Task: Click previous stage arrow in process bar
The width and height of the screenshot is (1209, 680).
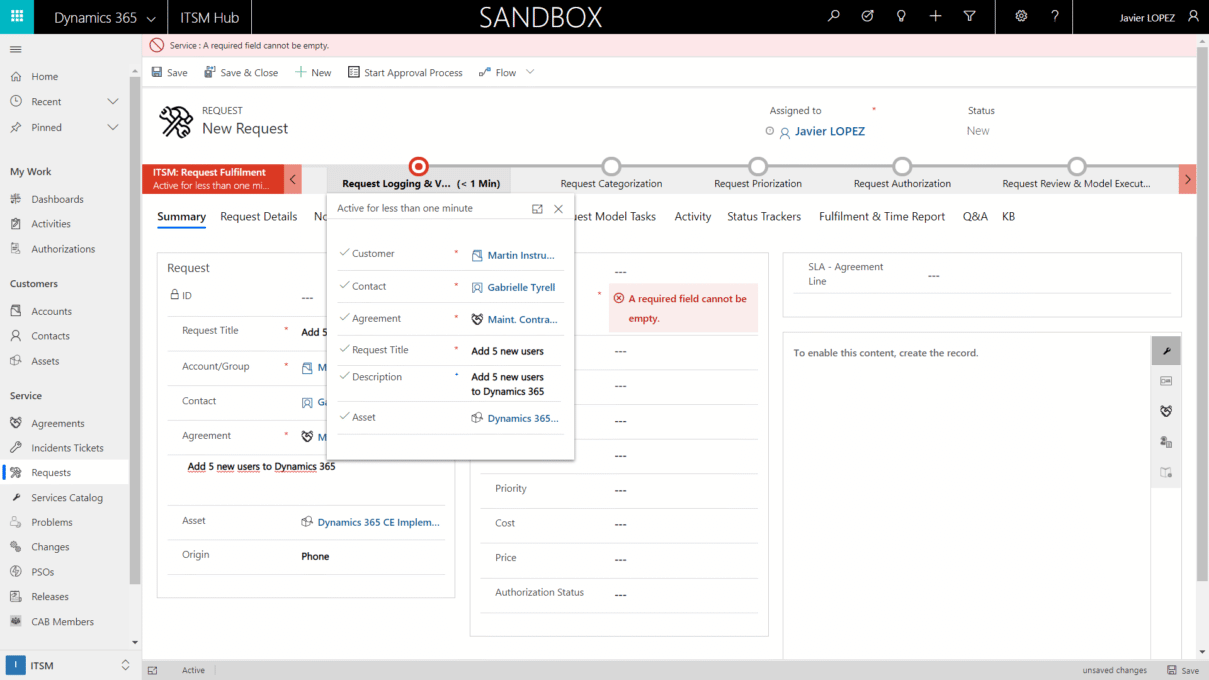Action: 293,179
